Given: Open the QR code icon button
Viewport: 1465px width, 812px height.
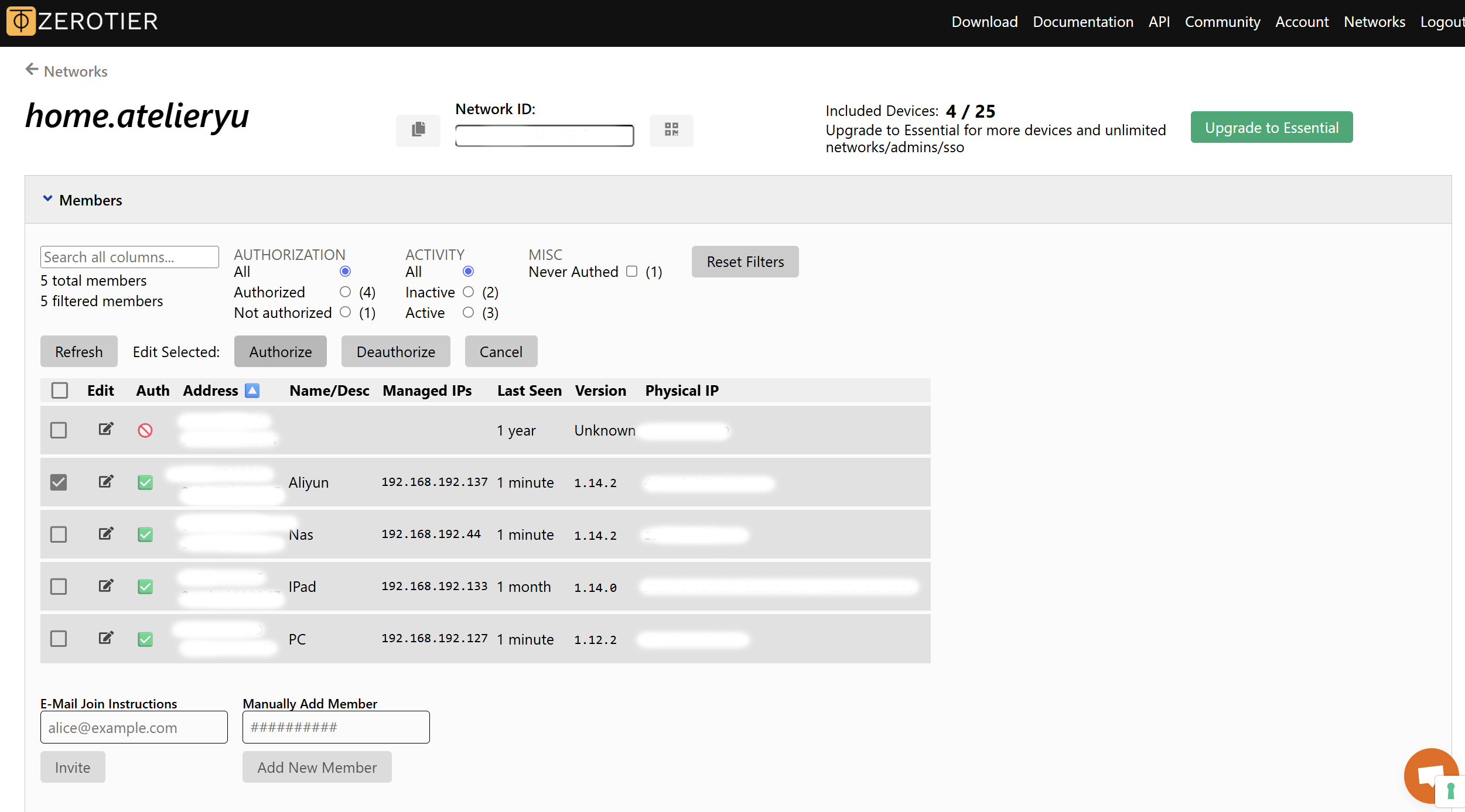Looking at the screenshot, I should pyautogui.click(x=671, y=130).
